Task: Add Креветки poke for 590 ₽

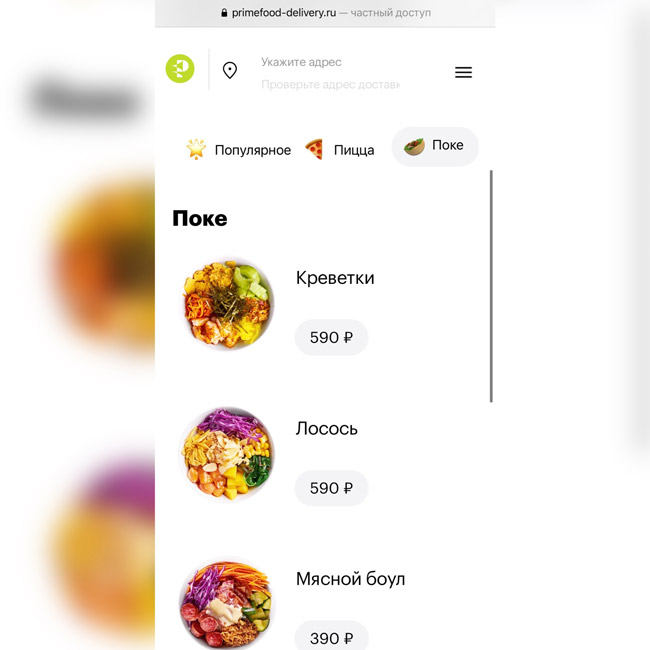Action: pyautogui.click(x=331, y=337)
